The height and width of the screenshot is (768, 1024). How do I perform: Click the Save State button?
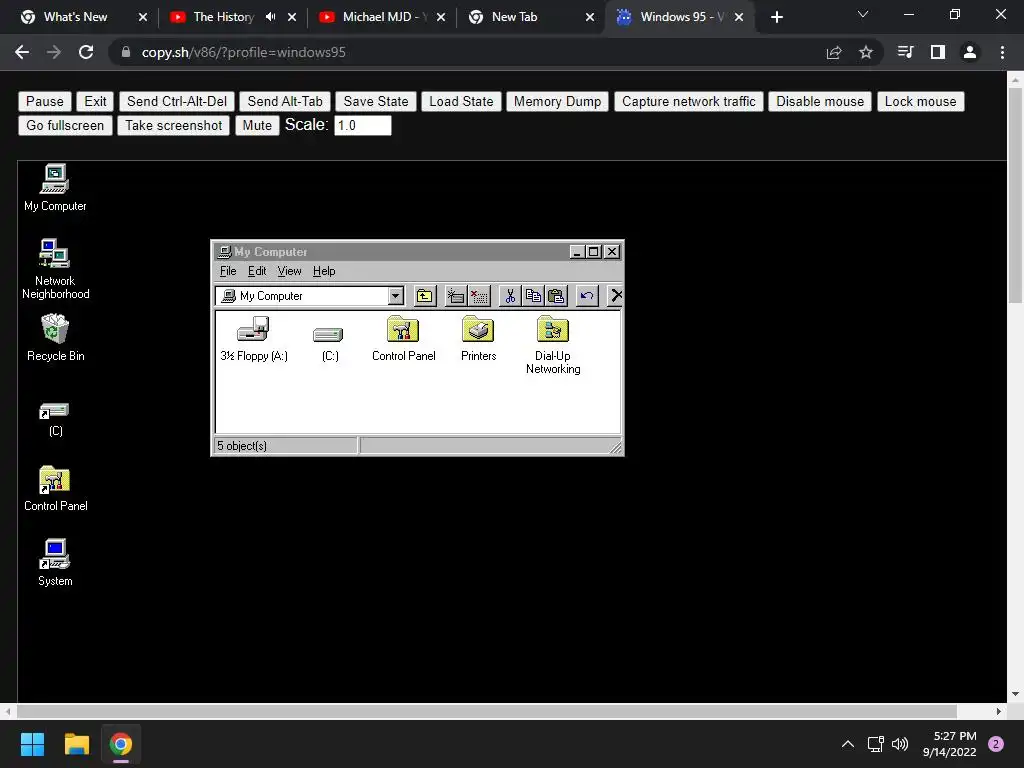click(x=376, y=101)
